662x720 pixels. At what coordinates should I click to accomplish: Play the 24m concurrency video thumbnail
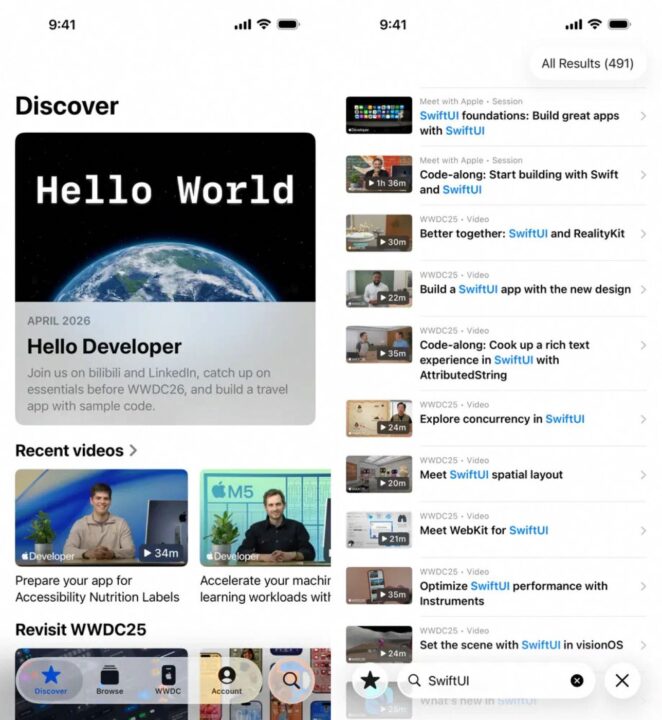click(379, 418)
